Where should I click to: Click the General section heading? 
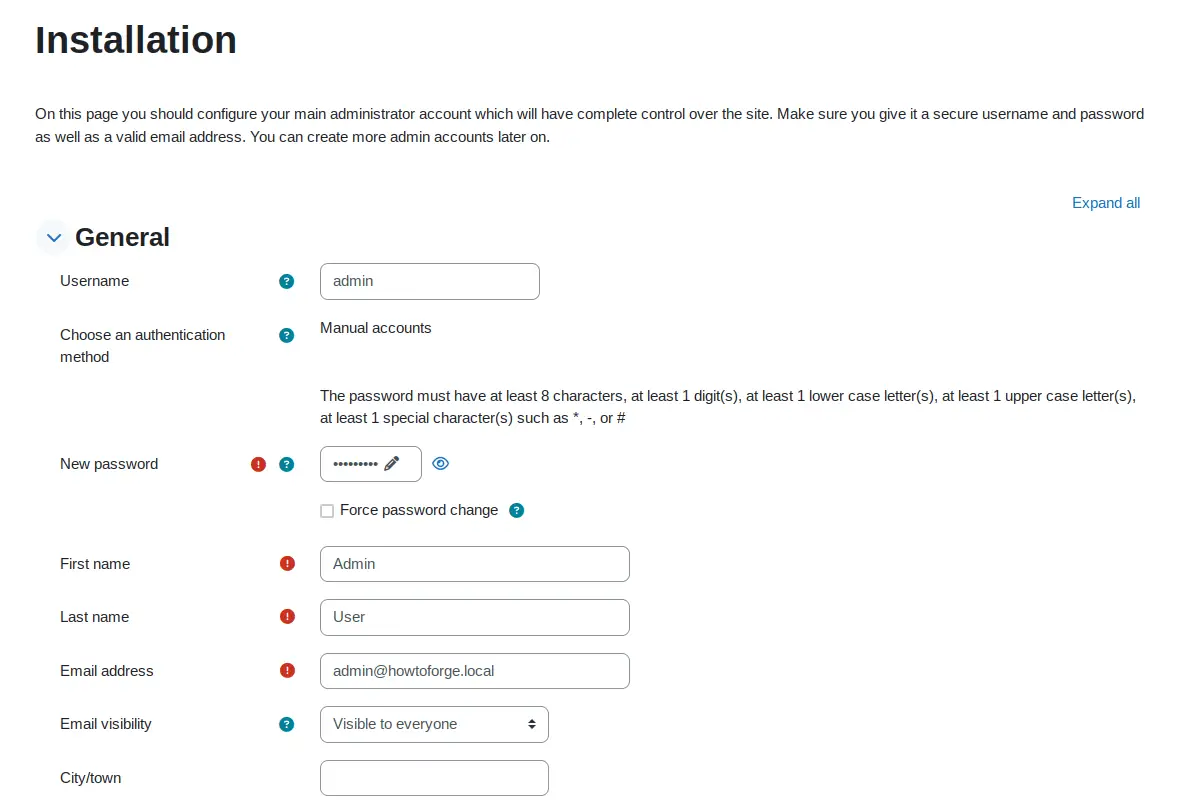[122, 237]
